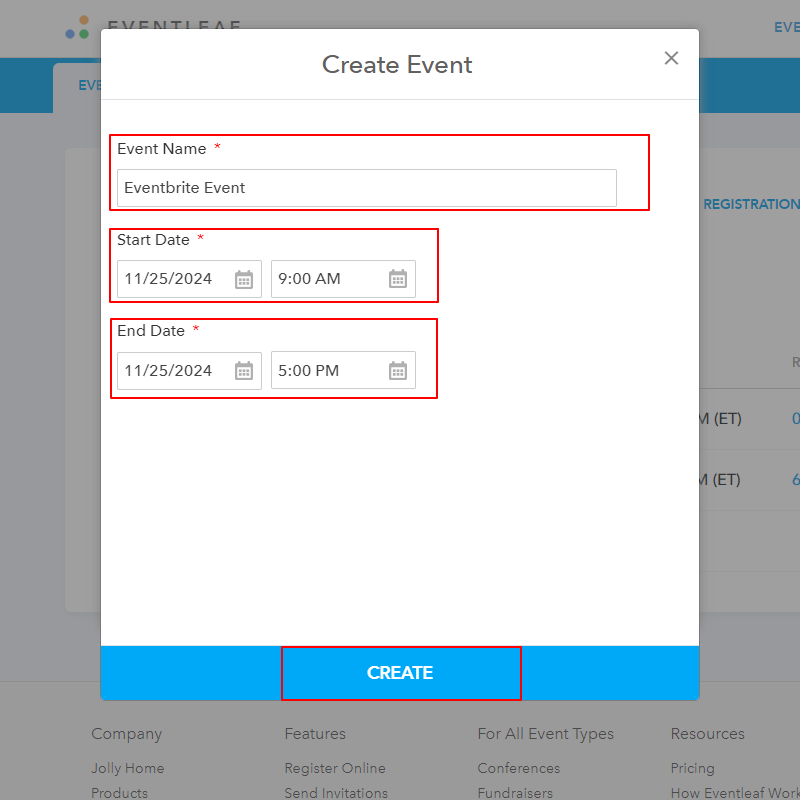Viewport: 800px width, 800px height.
Task: Click the Products link in footer
Action: pos(120,793)
